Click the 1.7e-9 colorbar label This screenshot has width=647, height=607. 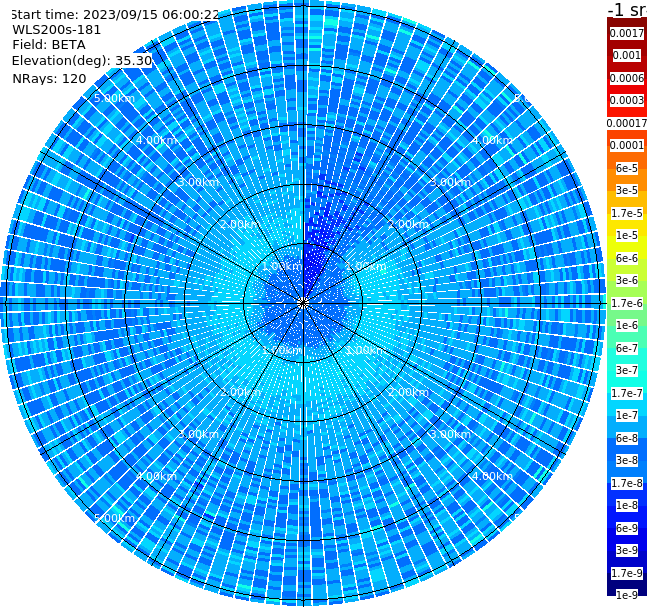pyautogui.click(x=627, y=573)
